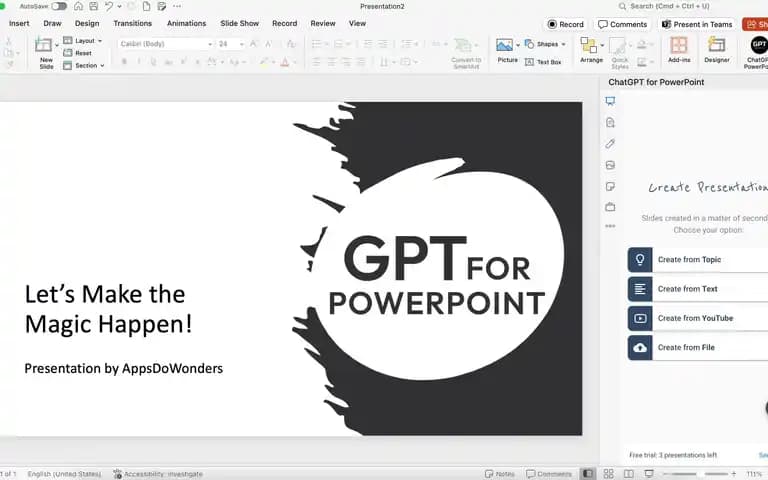
Task: Click Present in Teams button
Action: coord(696,24)
